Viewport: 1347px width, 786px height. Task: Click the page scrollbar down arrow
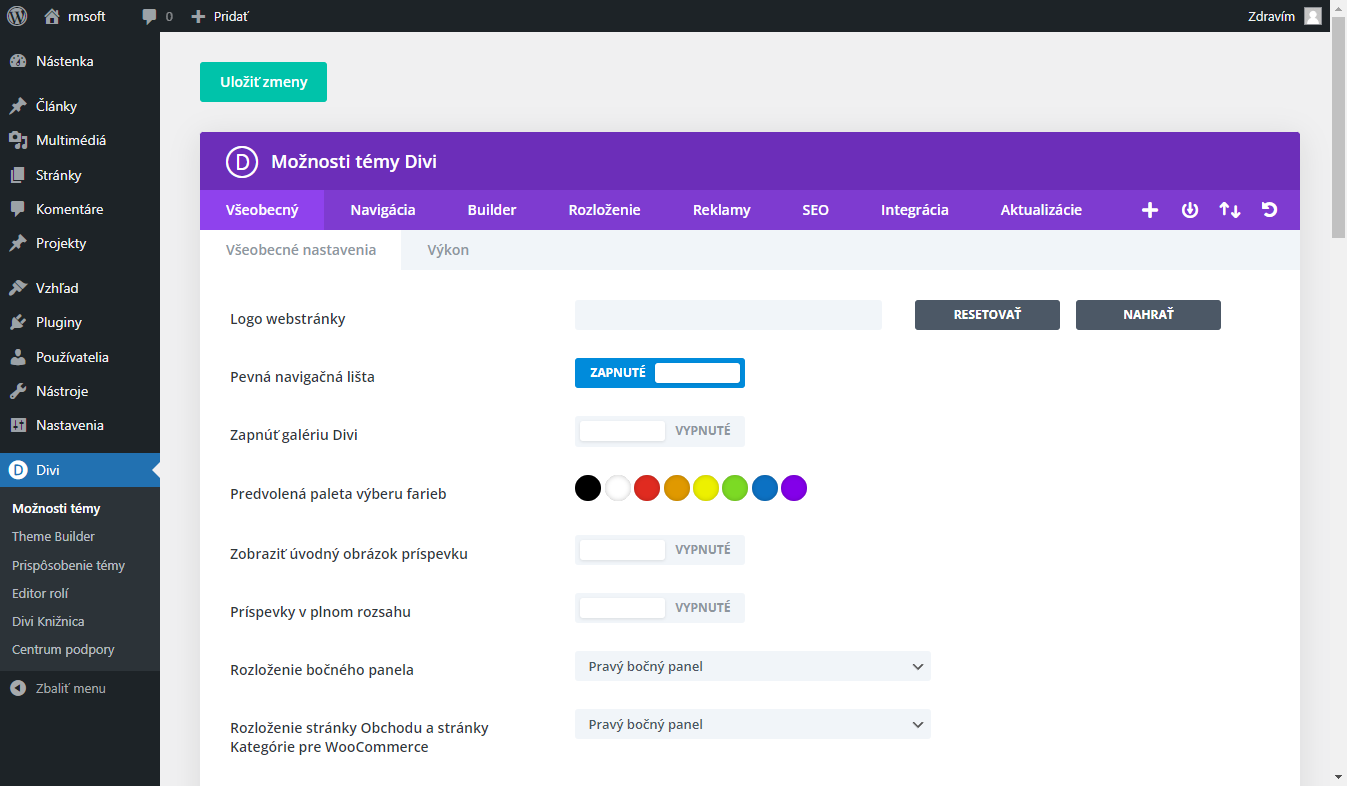[x=1338, y=776]
